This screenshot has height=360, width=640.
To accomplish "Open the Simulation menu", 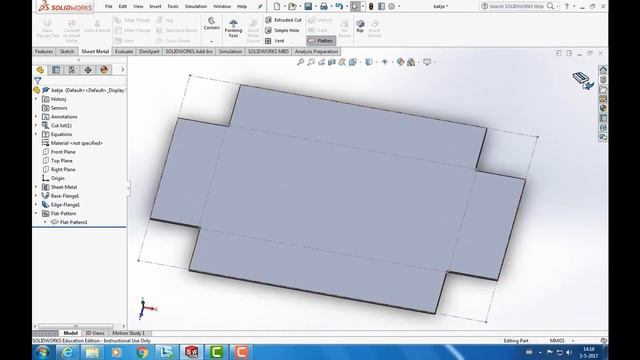I will pos(196,7).
